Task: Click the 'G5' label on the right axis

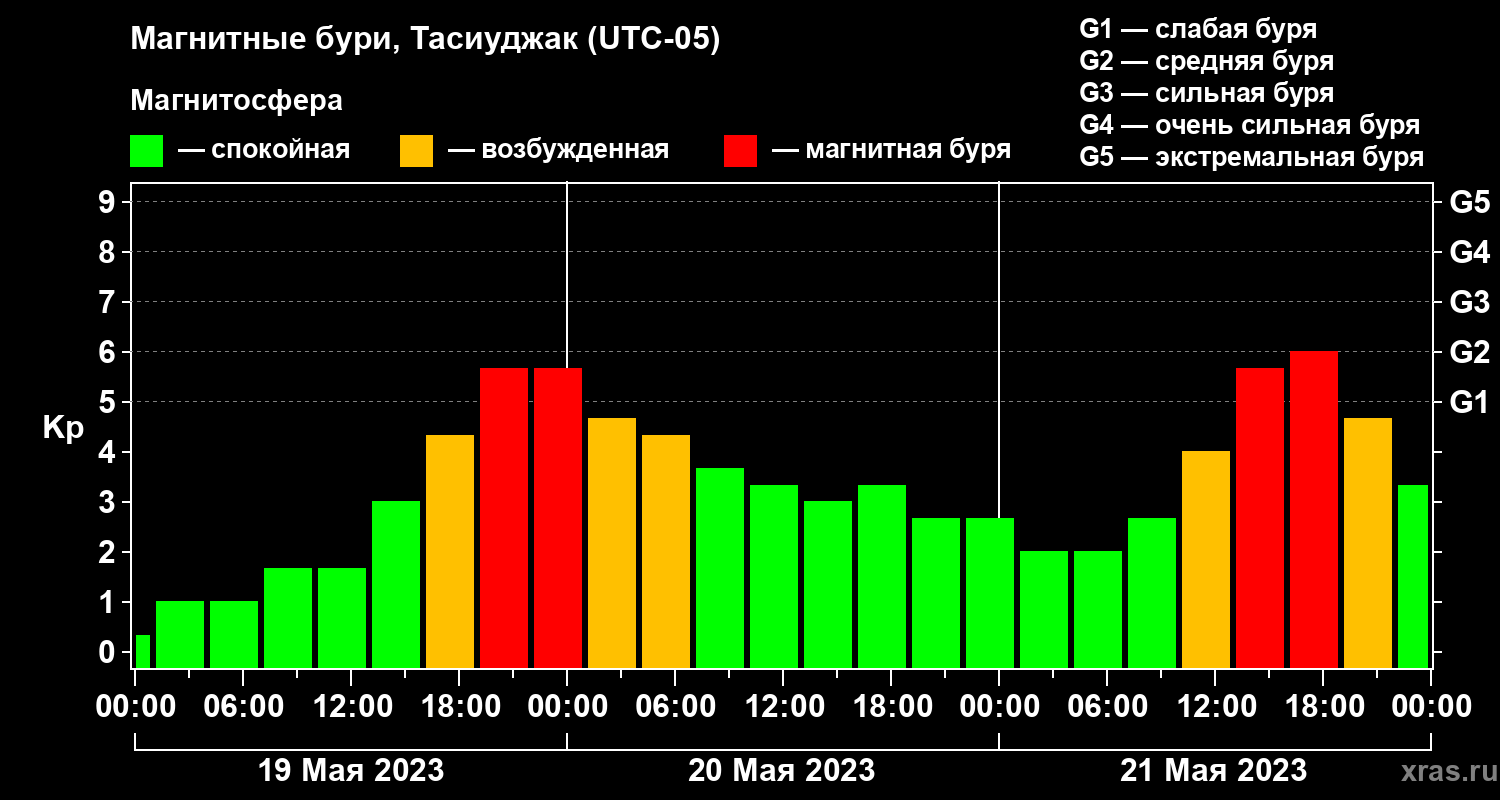Action: click(1470, 202)
